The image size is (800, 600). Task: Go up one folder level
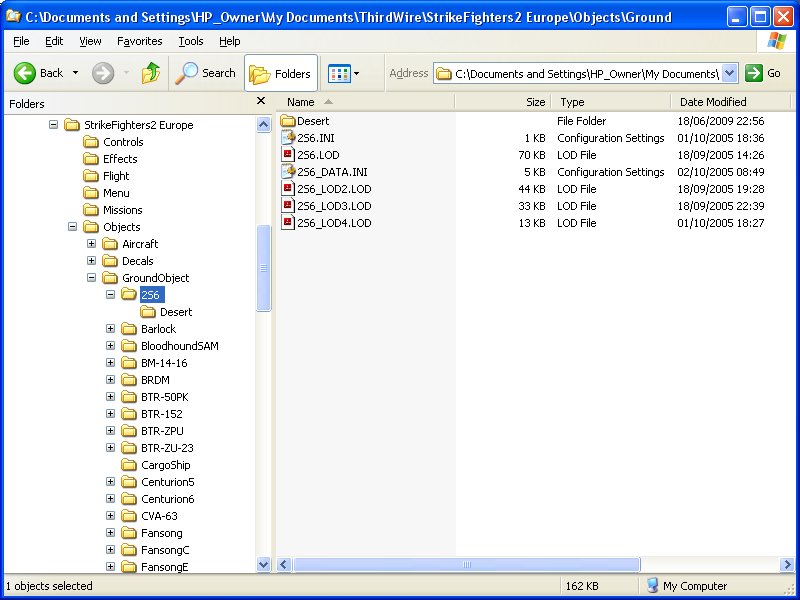point(151,73)
